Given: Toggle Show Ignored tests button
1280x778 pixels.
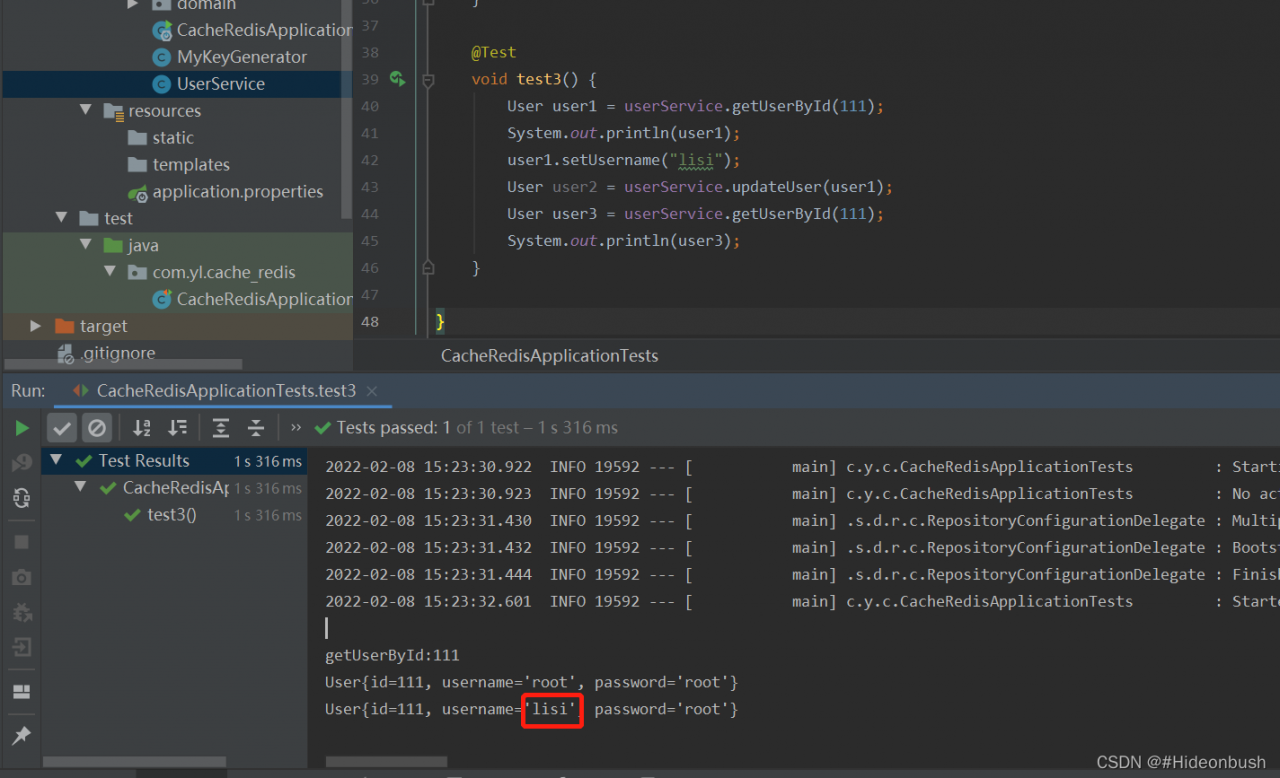Looking at the screenshot, I should click(x=97, y=428).
